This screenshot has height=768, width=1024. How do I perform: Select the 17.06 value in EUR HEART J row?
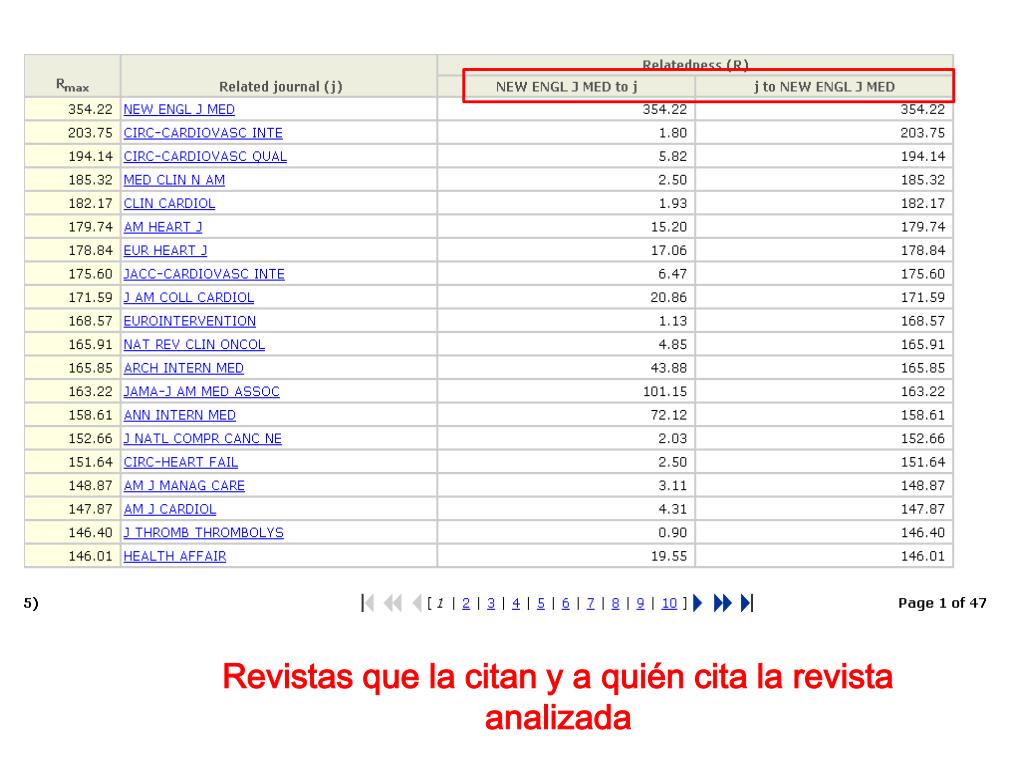669,251
